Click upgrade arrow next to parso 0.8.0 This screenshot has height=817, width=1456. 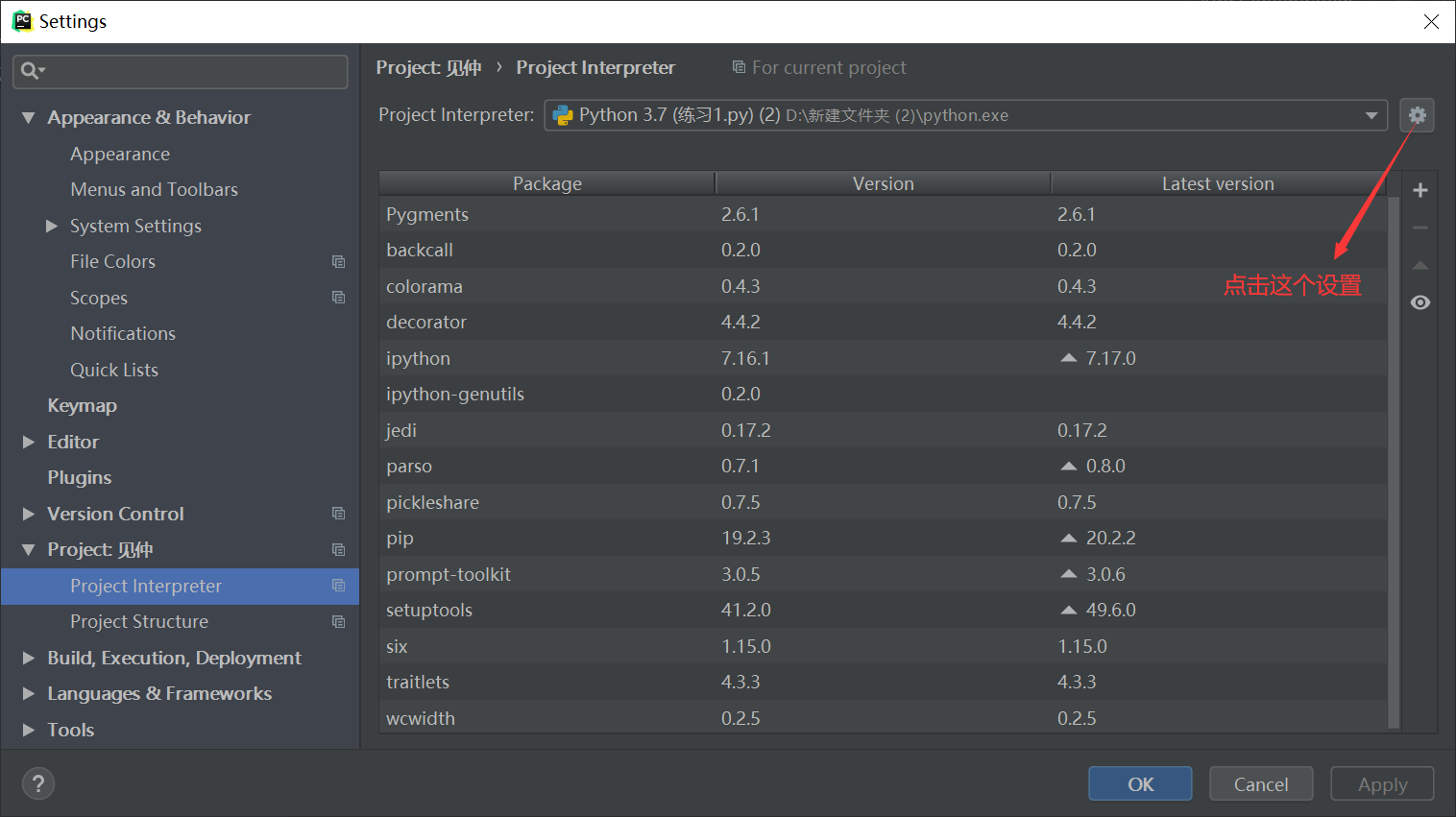[1068, 466]
